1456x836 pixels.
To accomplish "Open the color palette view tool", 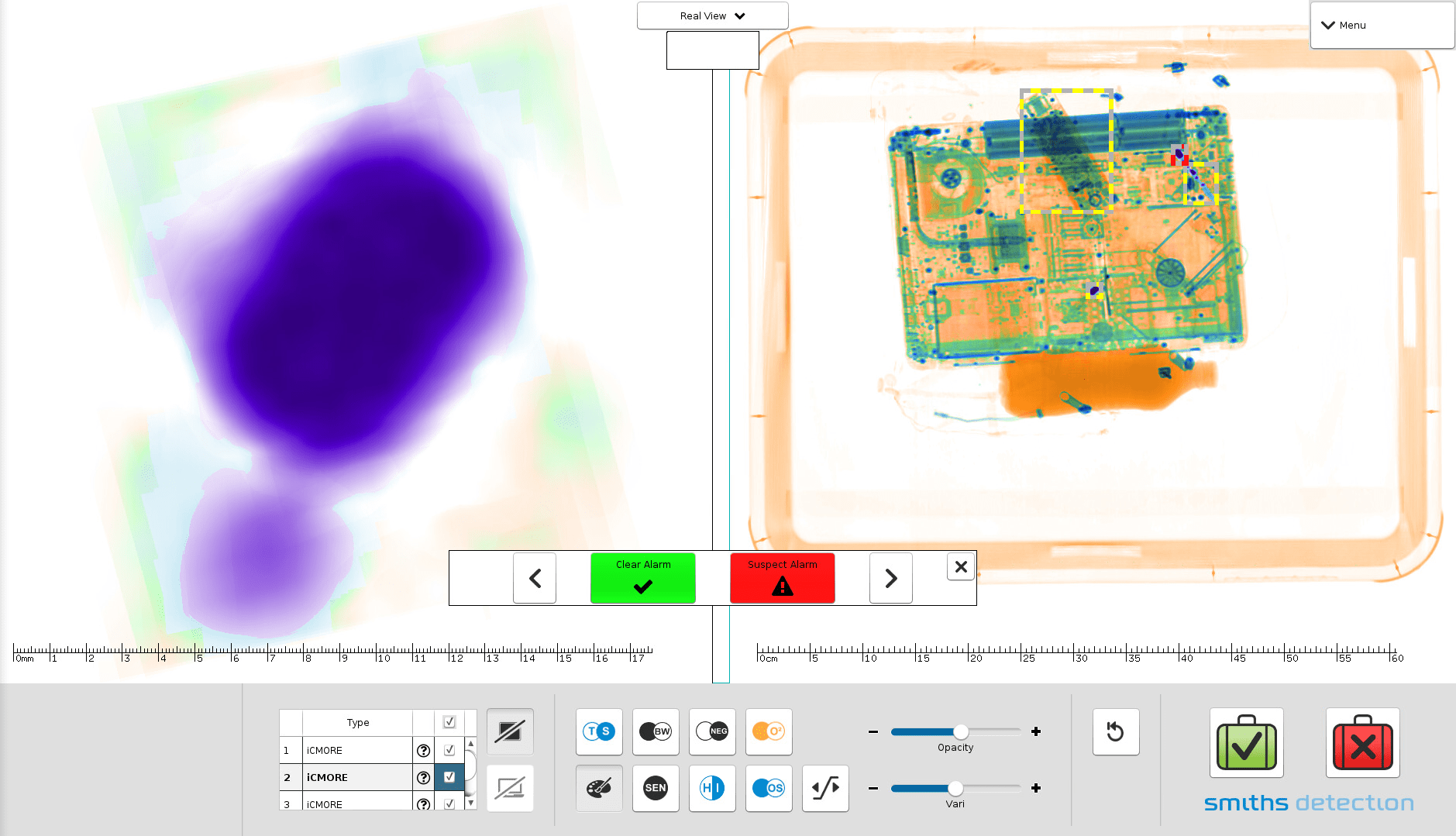I will tap(598, 788).
